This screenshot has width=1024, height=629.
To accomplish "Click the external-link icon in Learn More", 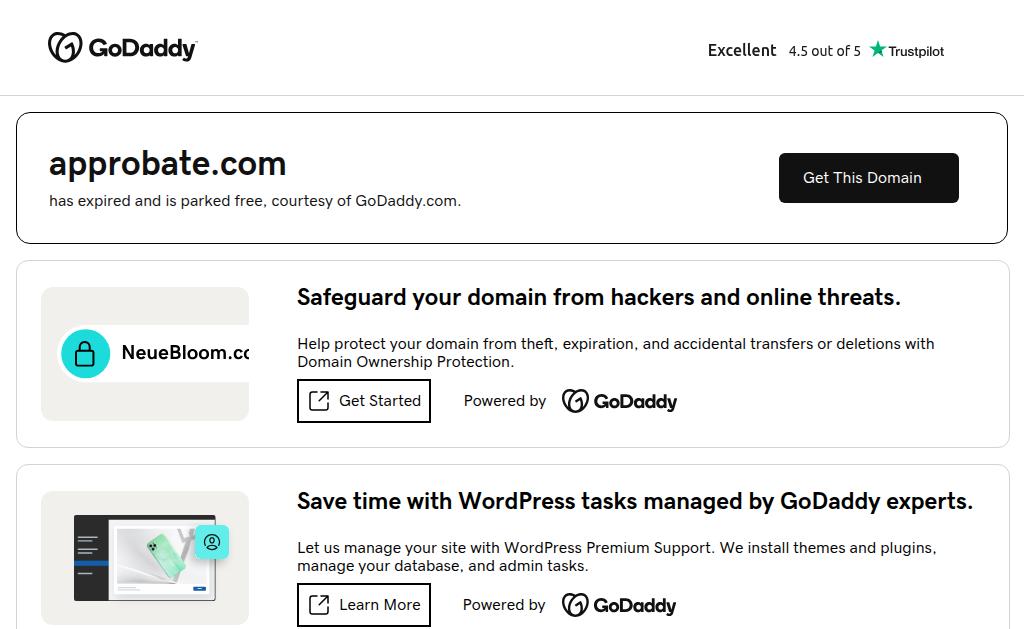I will pyautogui.click(x=319, y=605).
